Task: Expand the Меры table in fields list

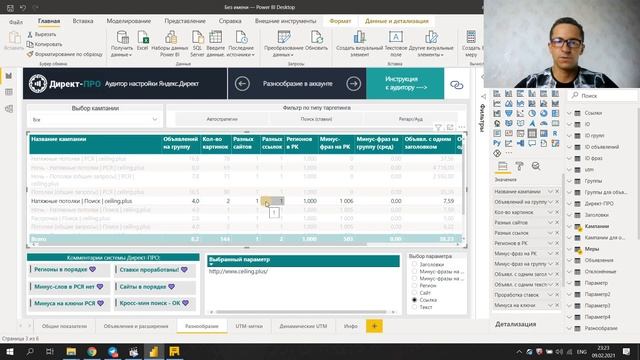Action: [569, 249]
